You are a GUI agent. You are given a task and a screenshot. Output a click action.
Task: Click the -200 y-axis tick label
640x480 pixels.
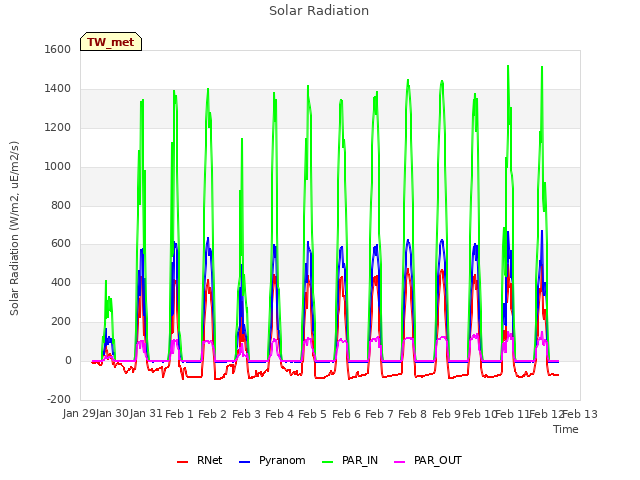pyautogui.click(x=59, y=400)
